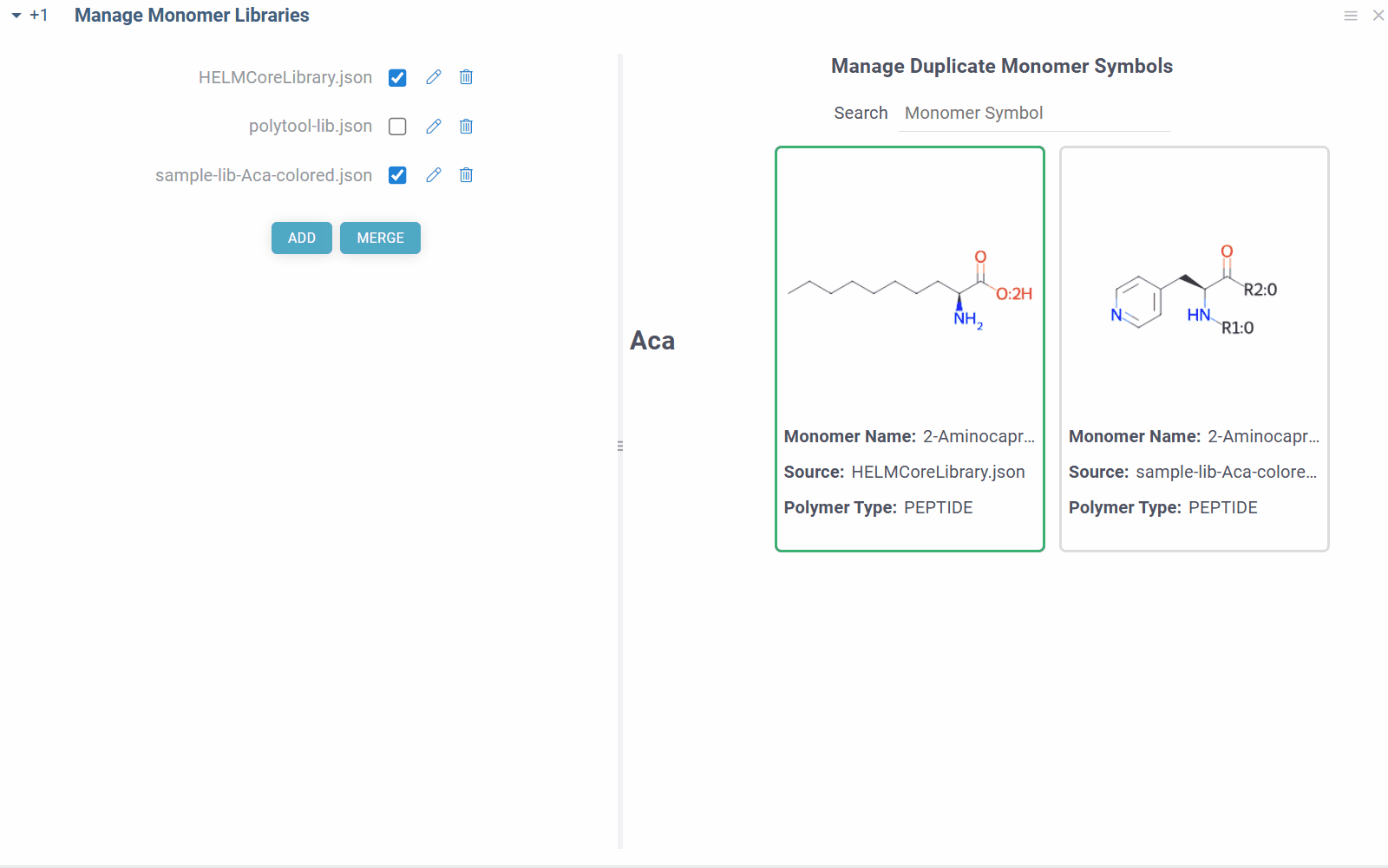
Task: Select the sample-lib-Aca-colored.json monomer card
Action: coord(1194,347)
